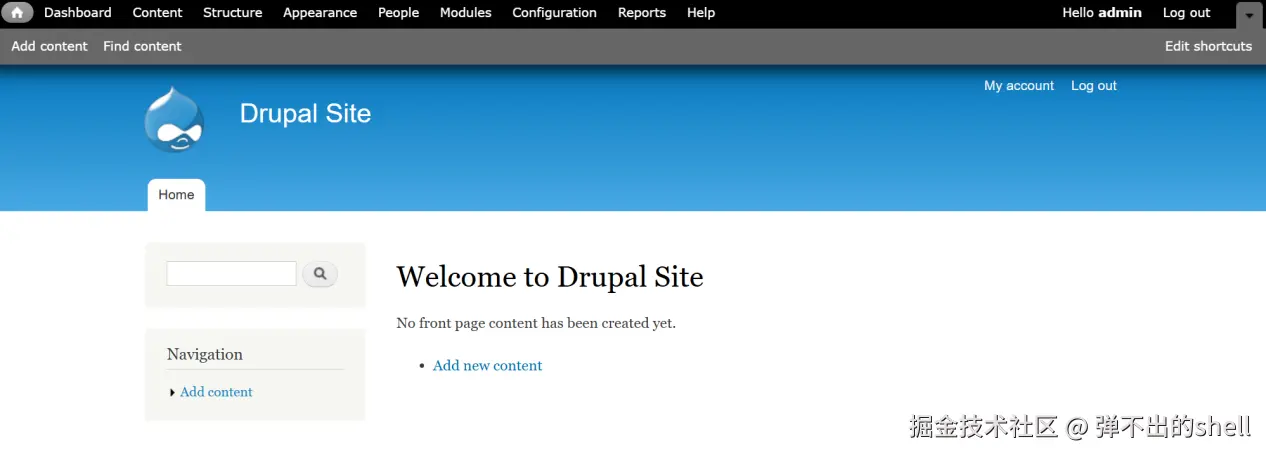Open the Help menu

701,13
